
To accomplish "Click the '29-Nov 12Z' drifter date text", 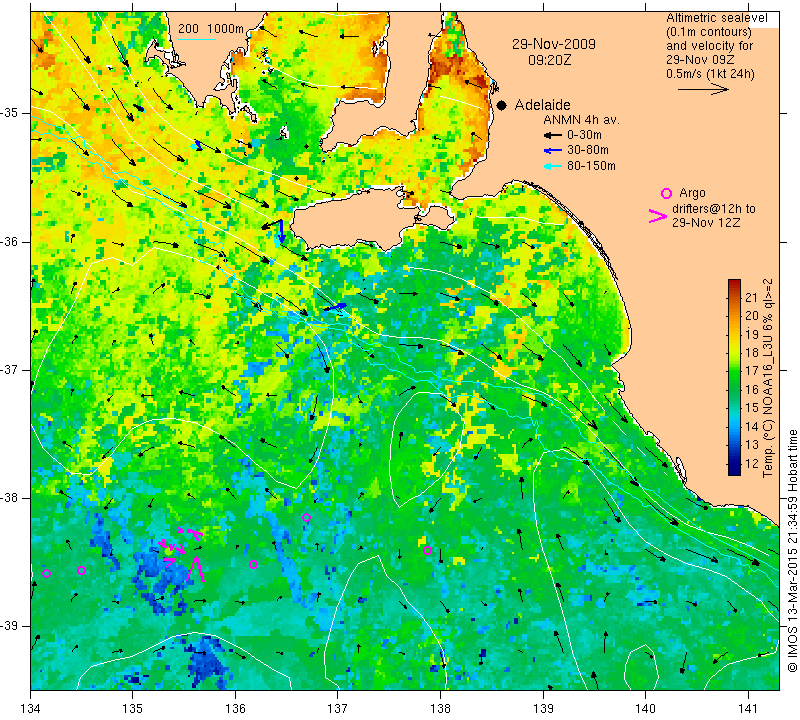I will click(x=706, y=222).
